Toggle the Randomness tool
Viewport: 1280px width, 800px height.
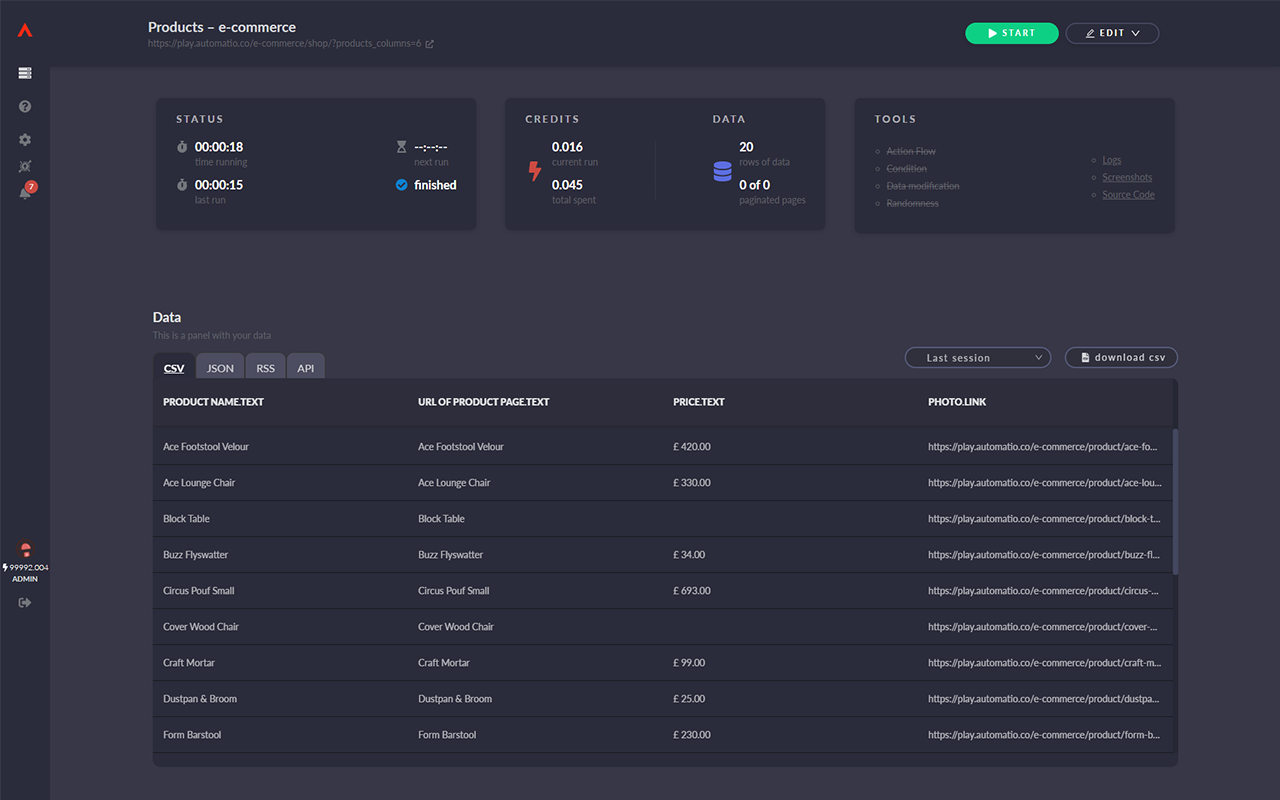tap(913, 203)
